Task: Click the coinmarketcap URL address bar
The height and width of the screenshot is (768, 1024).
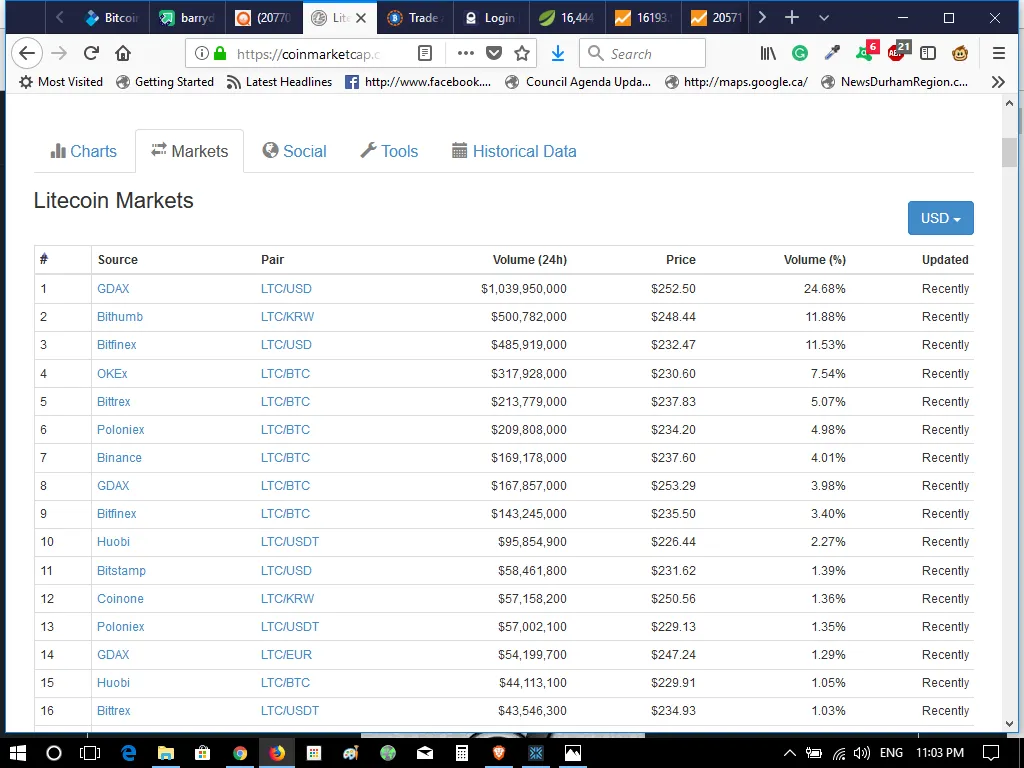Action: pyautogui.click(x=307, y=54)
